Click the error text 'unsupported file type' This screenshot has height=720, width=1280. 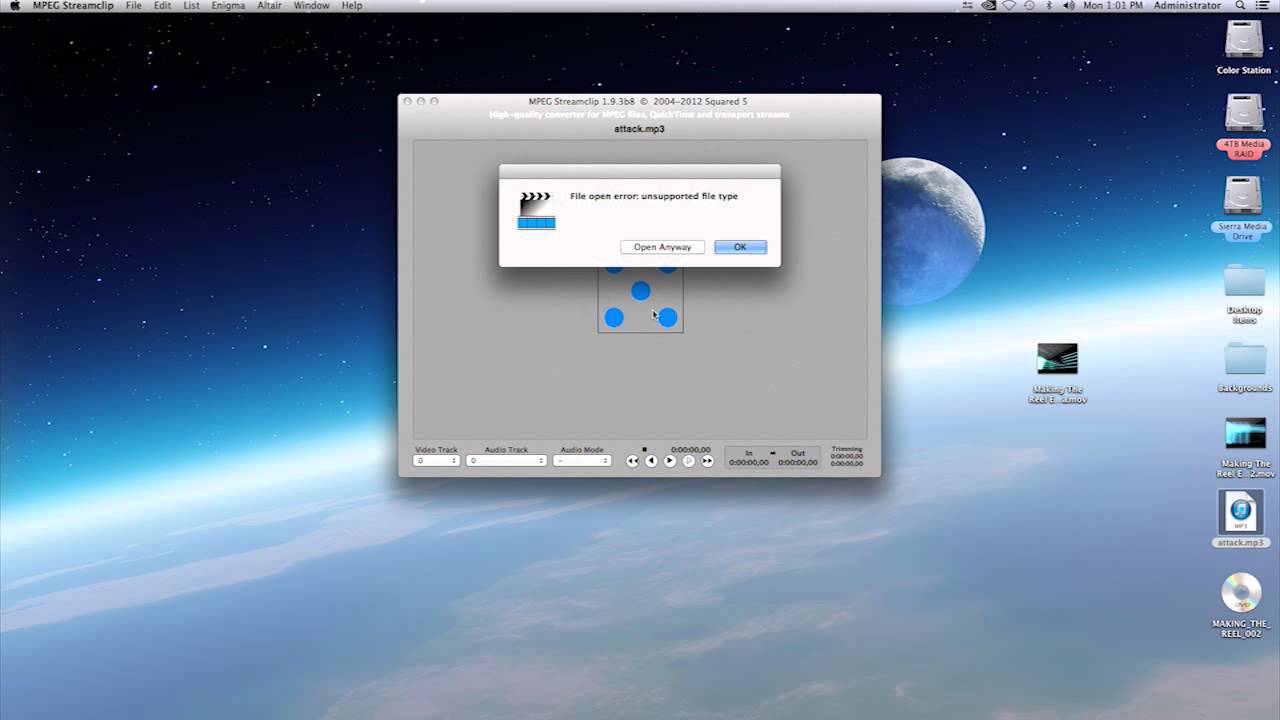coord(689,196)
